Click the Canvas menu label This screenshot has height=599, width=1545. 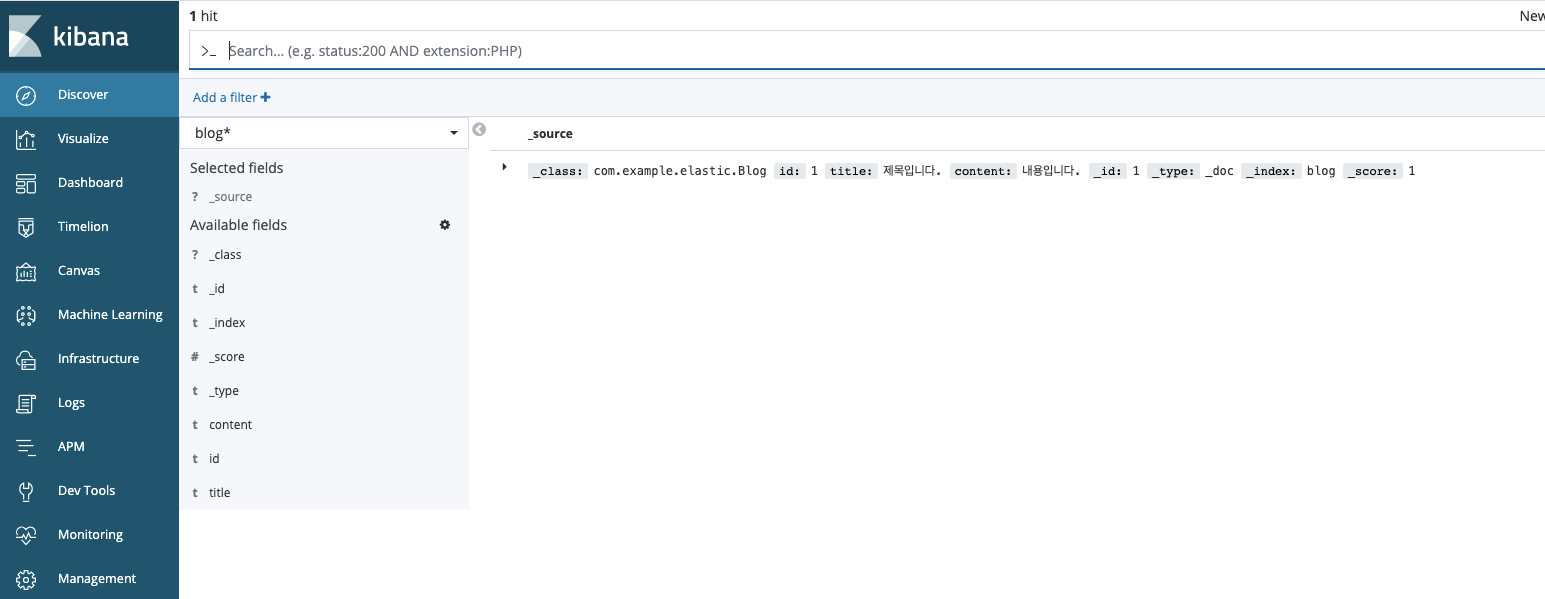79,271
